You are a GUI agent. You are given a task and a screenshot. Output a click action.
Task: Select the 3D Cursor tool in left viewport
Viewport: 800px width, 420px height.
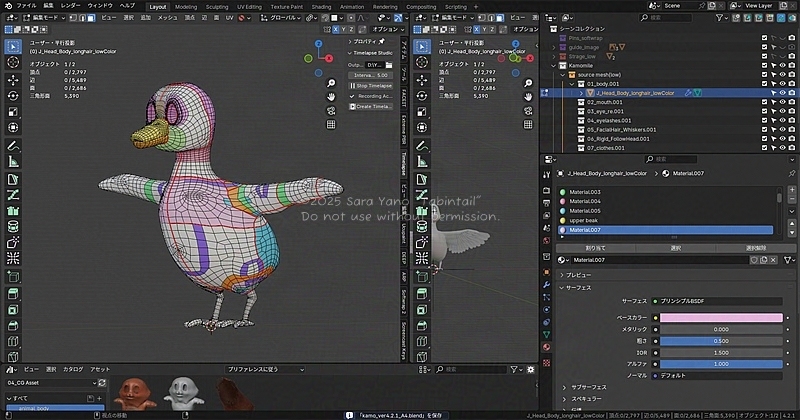[13, 62]
